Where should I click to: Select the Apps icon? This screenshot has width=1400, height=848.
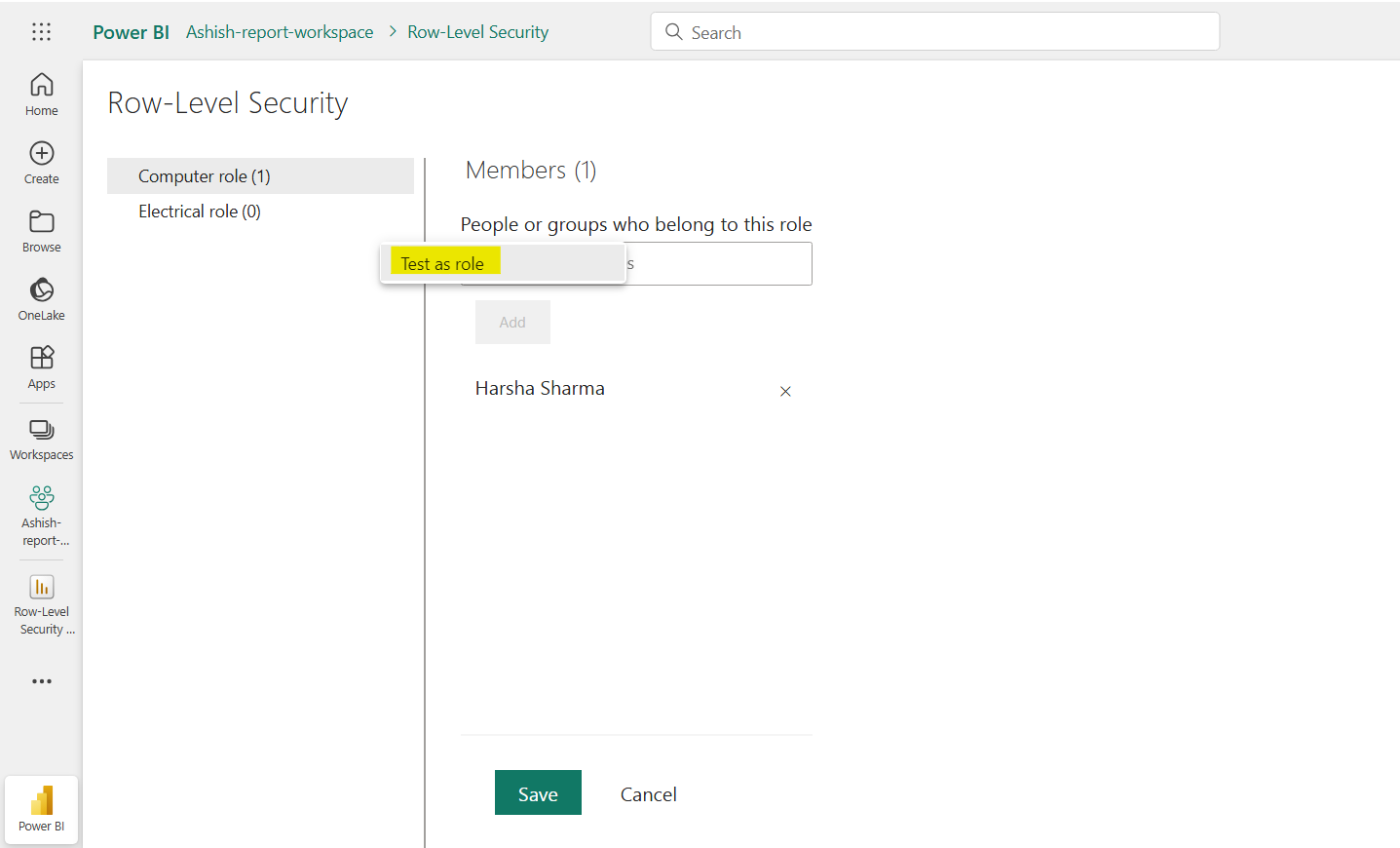tap(41, 367)
